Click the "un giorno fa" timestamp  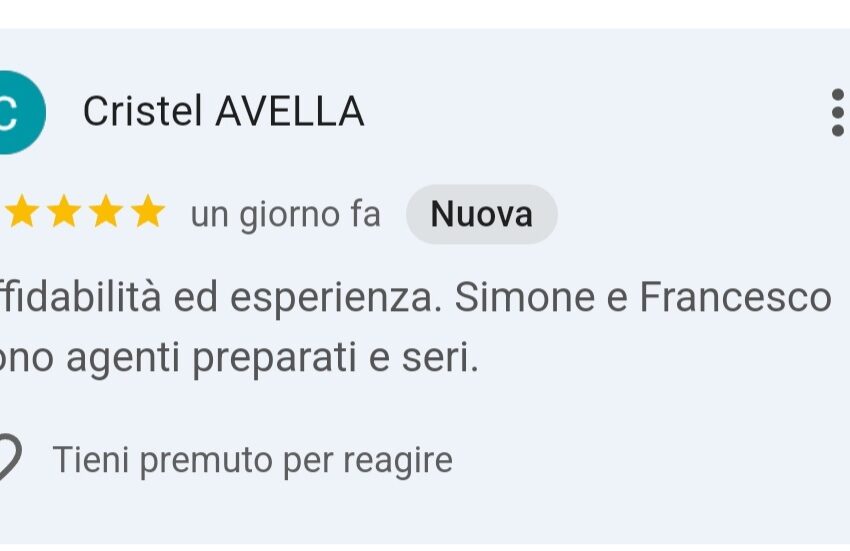click(x=285, y=215)
